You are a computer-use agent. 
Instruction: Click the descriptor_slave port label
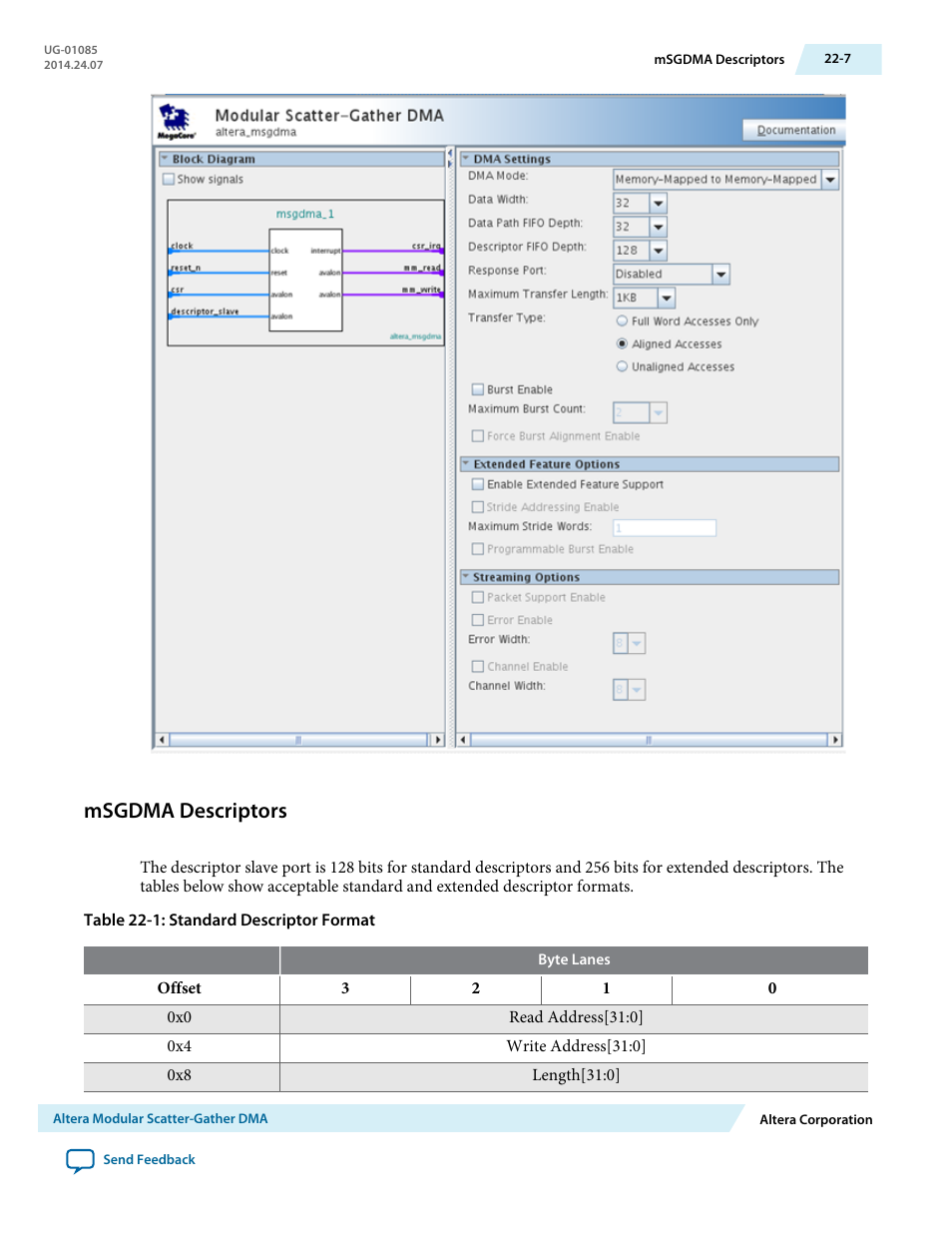pyautogui.click(x=205, y=311)
